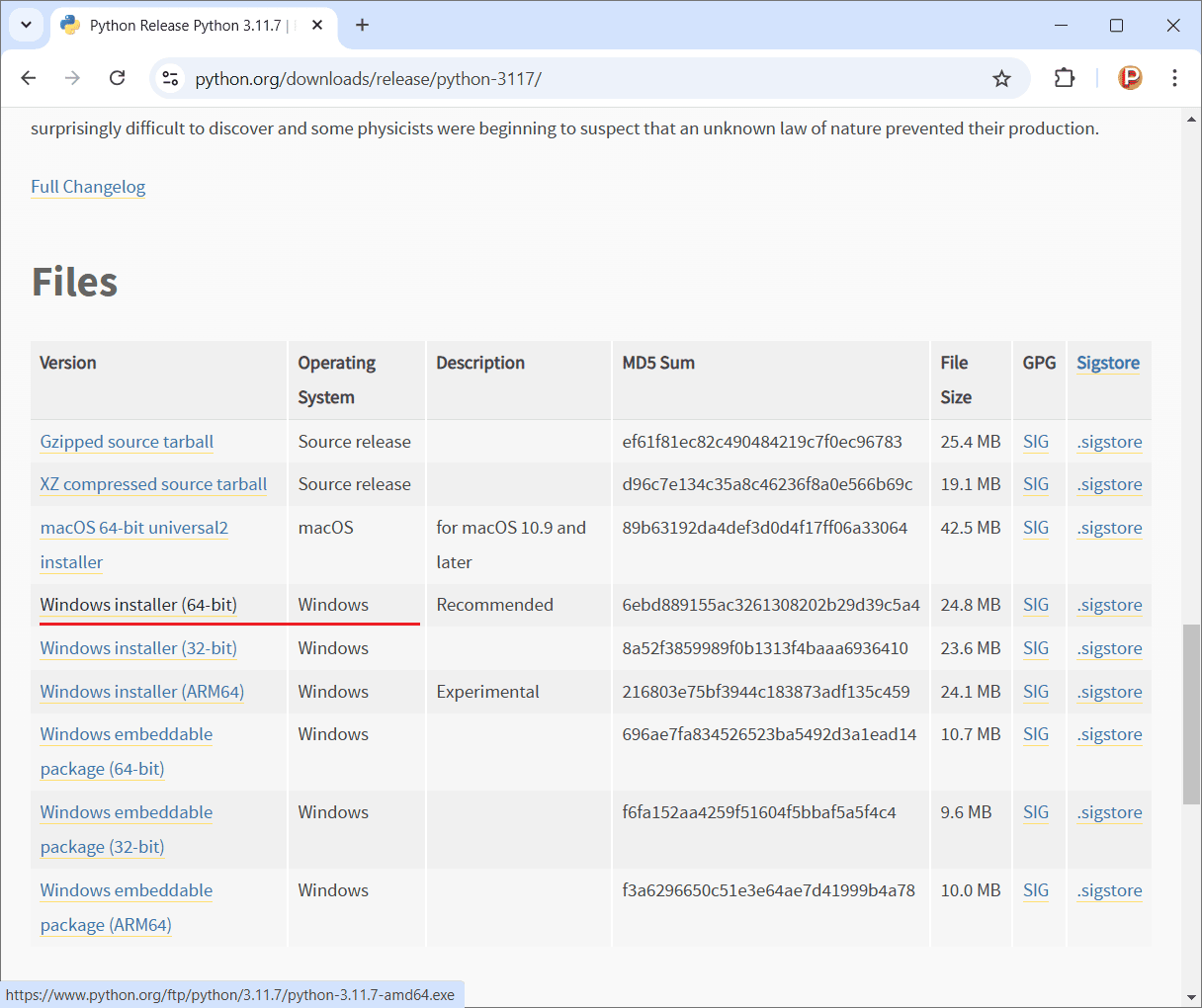Open .sigstore link for XZ compressed tarball
The width and height of the screenshot is (1202, 1008).
pyautogui.click(x=1109, y=484)
